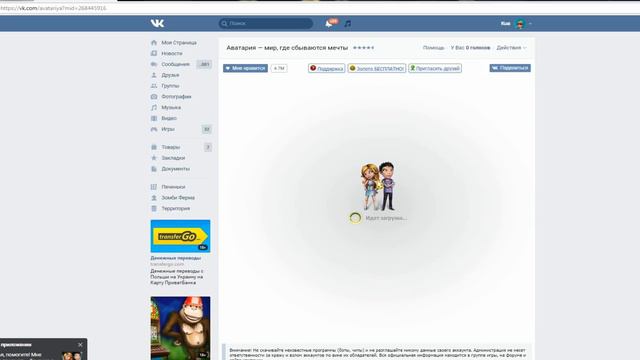Screen dimensions: 640x360
Task: Click the browser address bar URL
Action: point(53,8)
